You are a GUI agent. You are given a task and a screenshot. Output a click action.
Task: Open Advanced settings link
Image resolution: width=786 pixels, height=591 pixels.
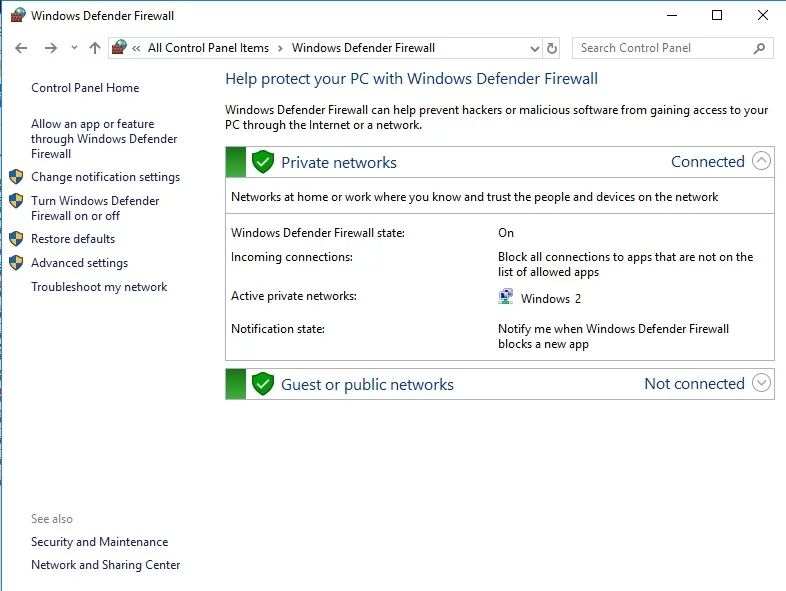click(x=79, y=263)
